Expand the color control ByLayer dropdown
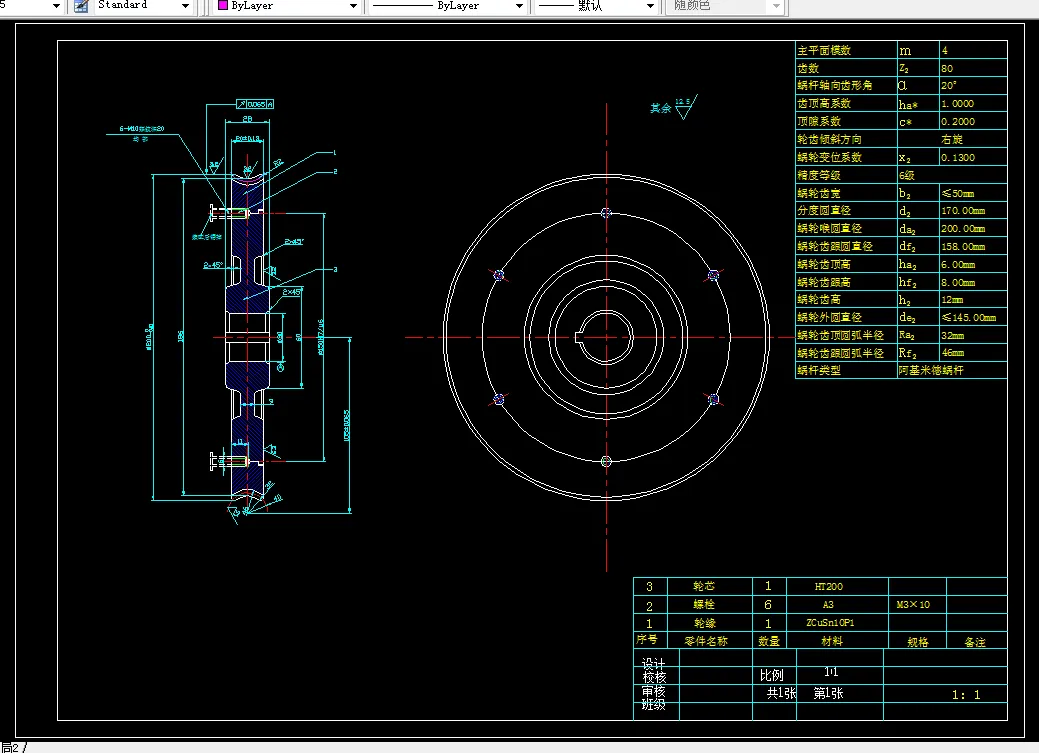The width and height of the screenshot is (1039, 753). [352, 6]
